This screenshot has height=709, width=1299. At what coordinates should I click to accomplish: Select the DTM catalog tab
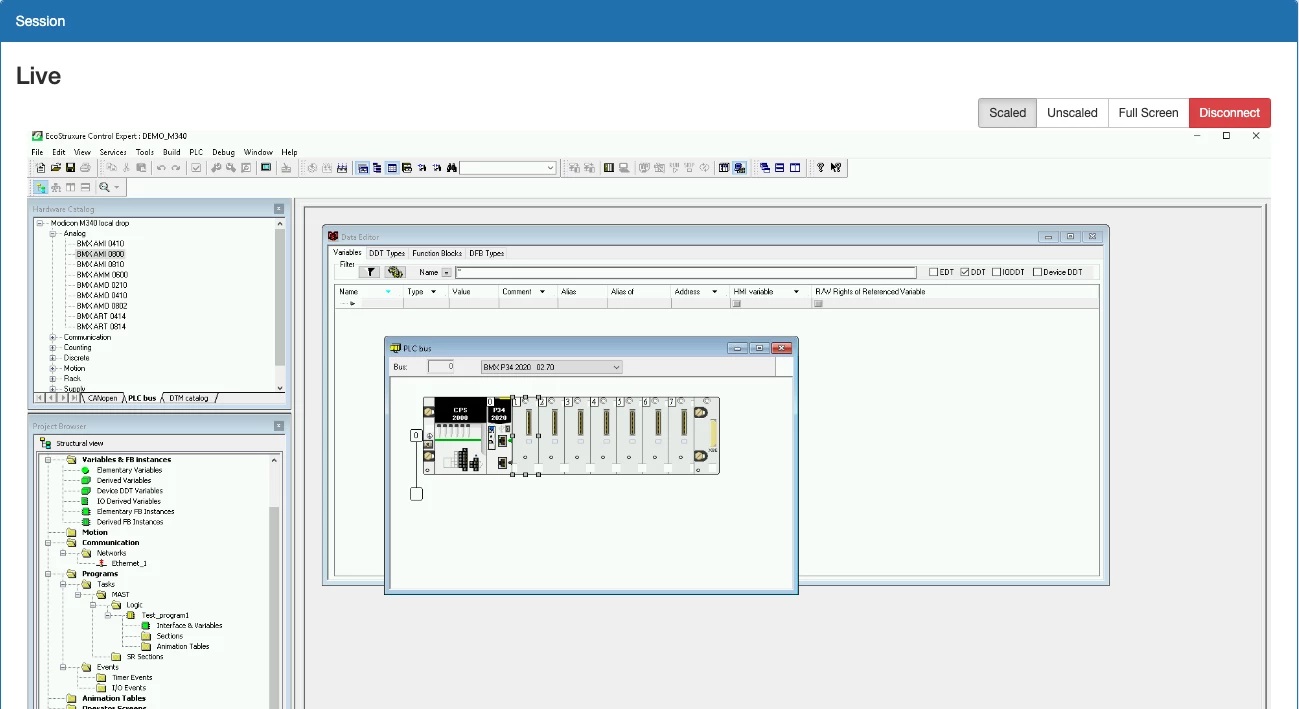[x=188, y=398]
